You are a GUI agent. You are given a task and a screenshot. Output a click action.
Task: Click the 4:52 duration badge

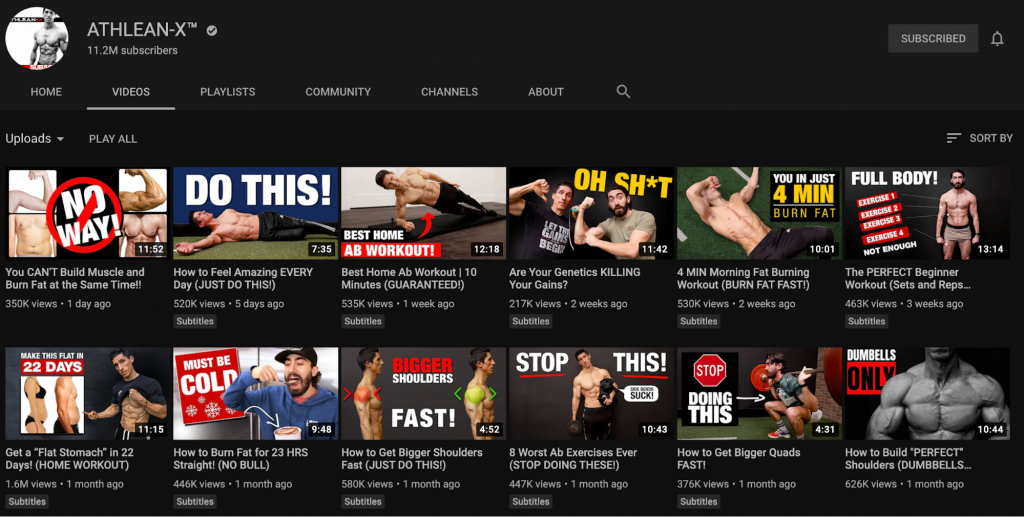point(489,430)
